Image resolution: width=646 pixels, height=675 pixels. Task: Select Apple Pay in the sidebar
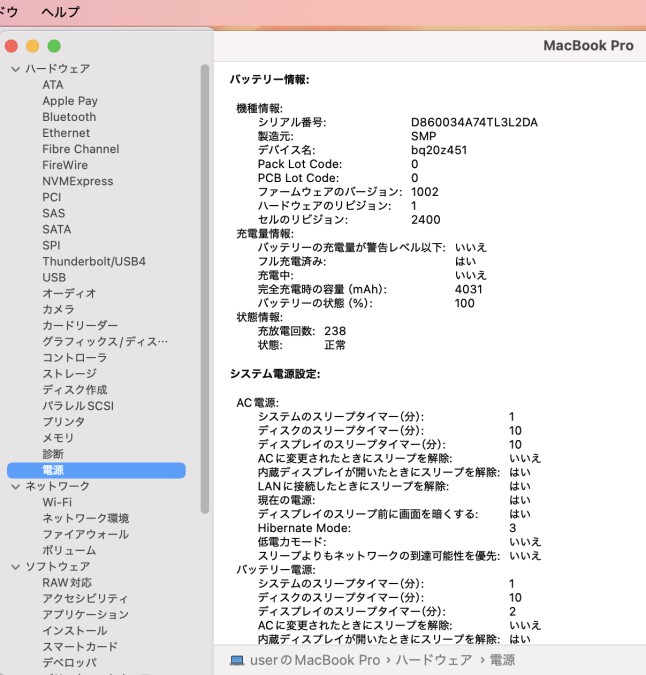coord(70,101)
